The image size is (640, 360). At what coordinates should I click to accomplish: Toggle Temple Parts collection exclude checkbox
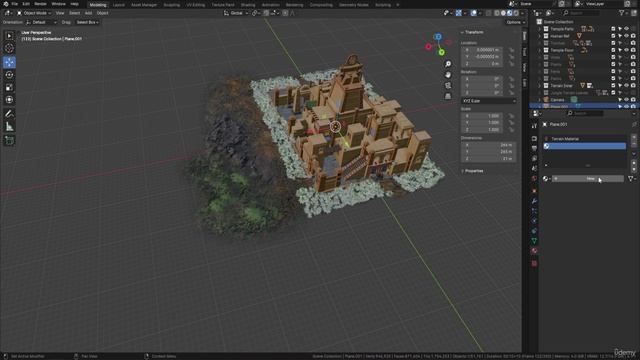(613, 29)
